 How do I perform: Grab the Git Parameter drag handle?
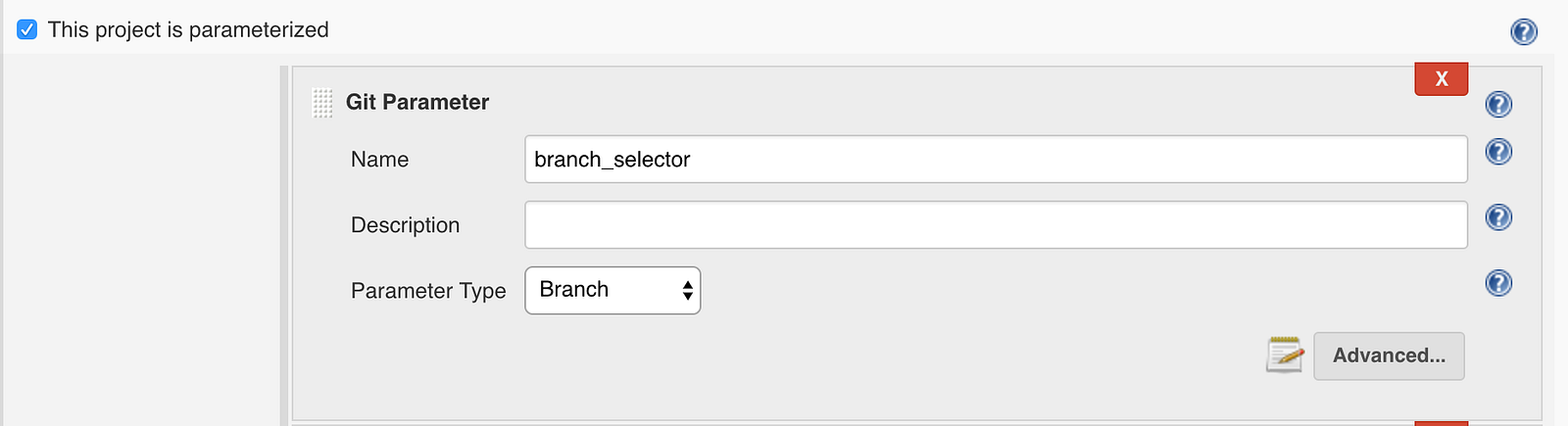tap(322, 103)
